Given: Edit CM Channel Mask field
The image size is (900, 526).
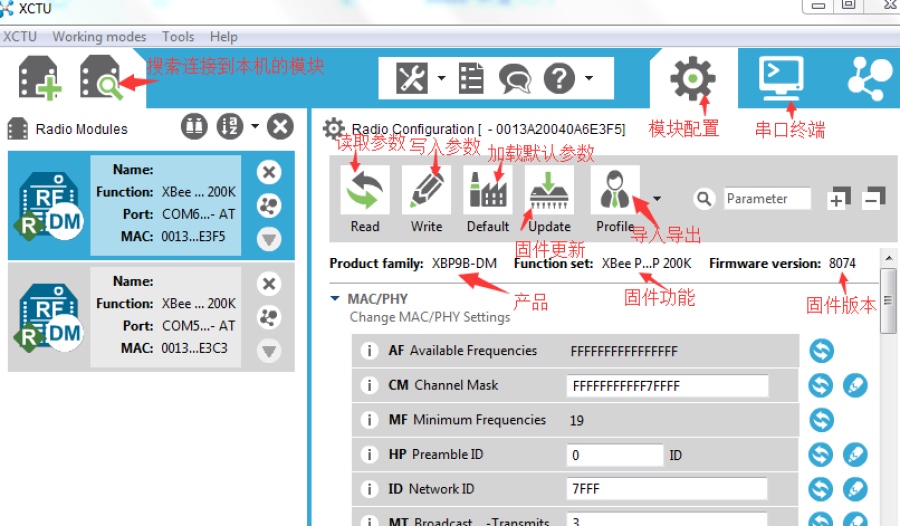Looking at the screenshot, I should pos(668,386).
